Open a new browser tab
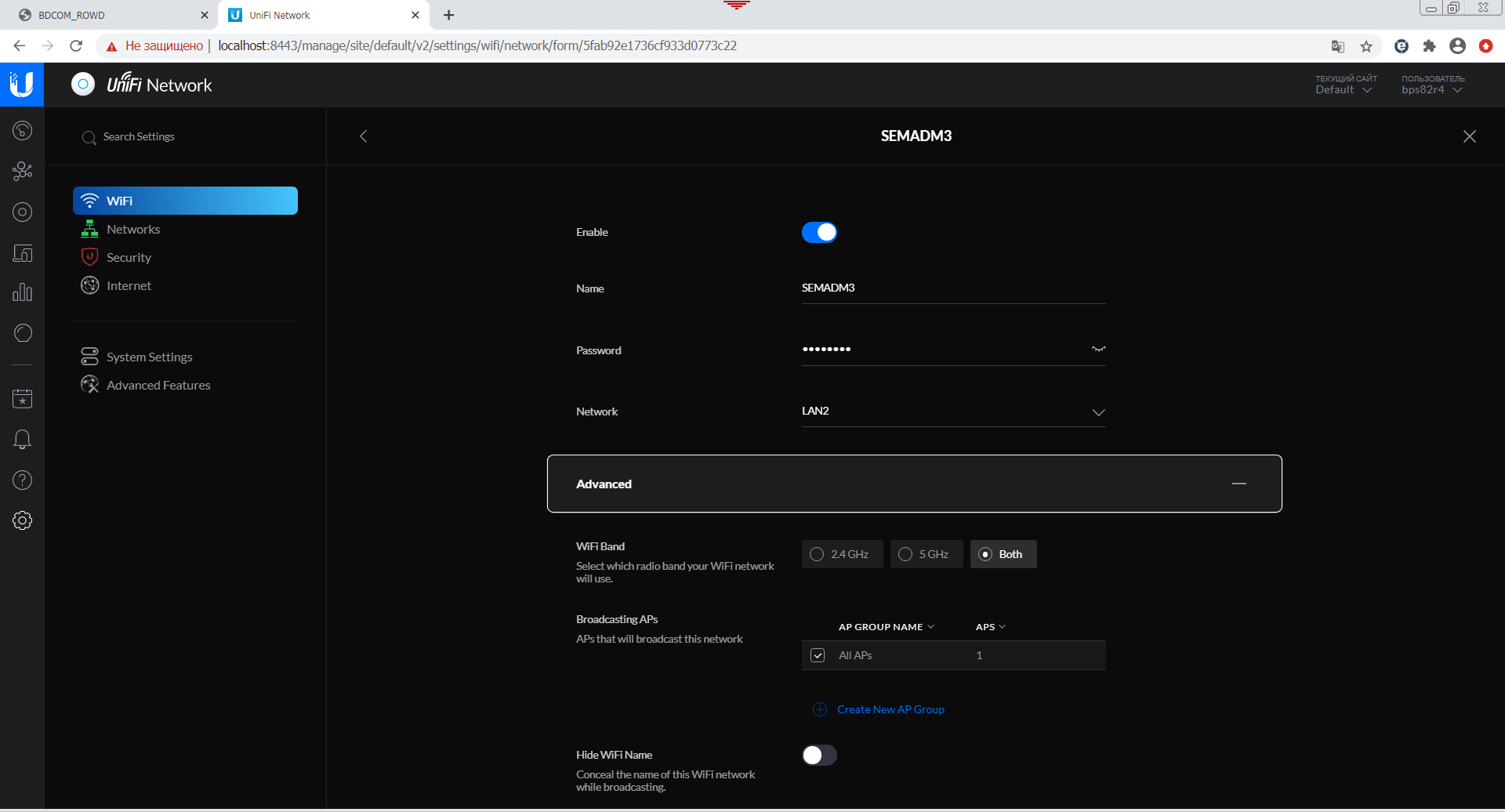Viewport: 1505px width, 812px height. pyautogui.click(x=448, y=15)
